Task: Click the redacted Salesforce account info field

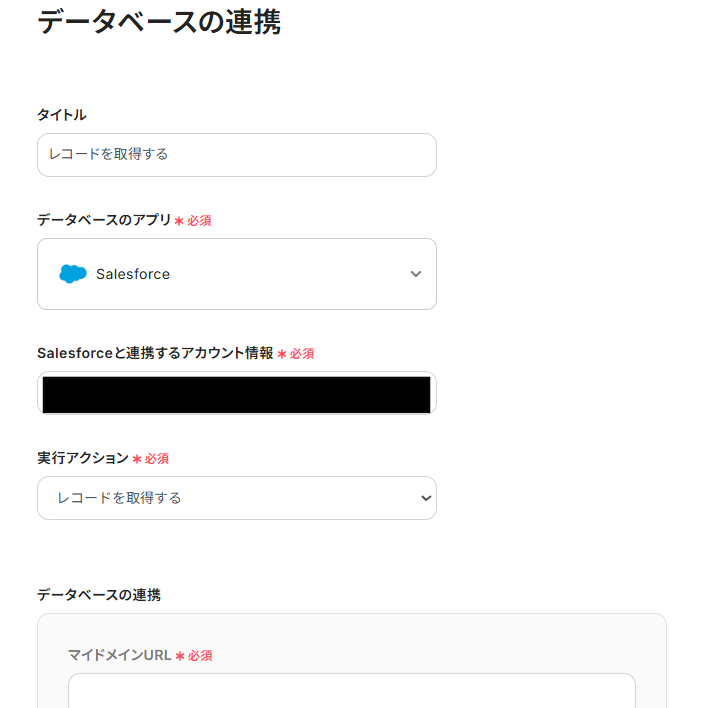Action: pos(236,394)
